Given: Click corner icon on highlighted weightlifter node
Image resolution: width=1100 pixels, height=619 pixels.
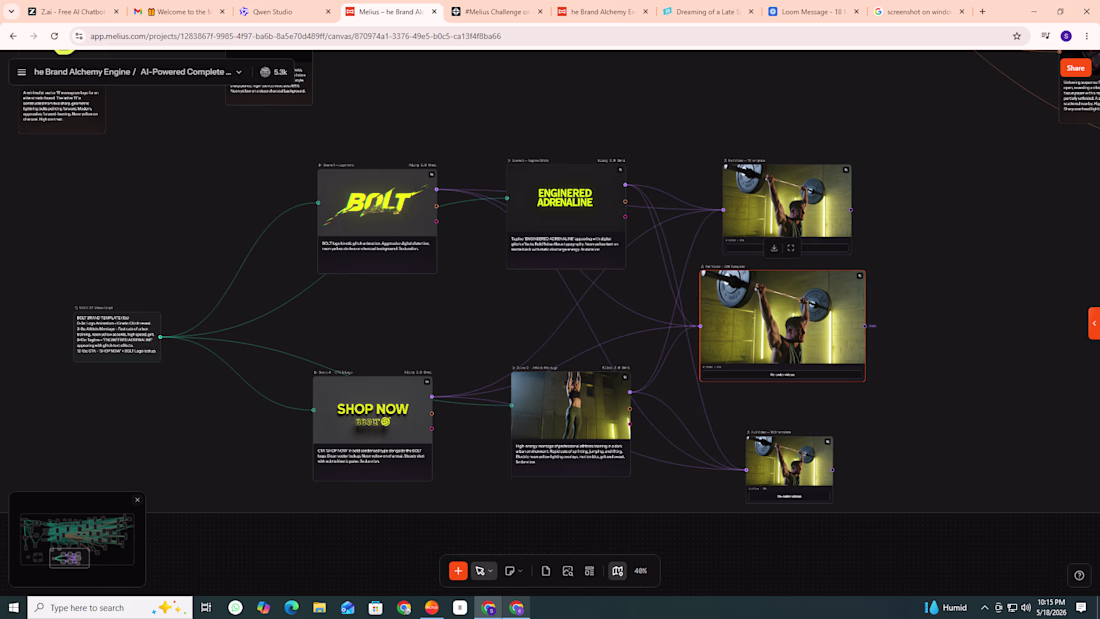Looking at the screenshot, I should pyautogui.click(x=859, y=276).
